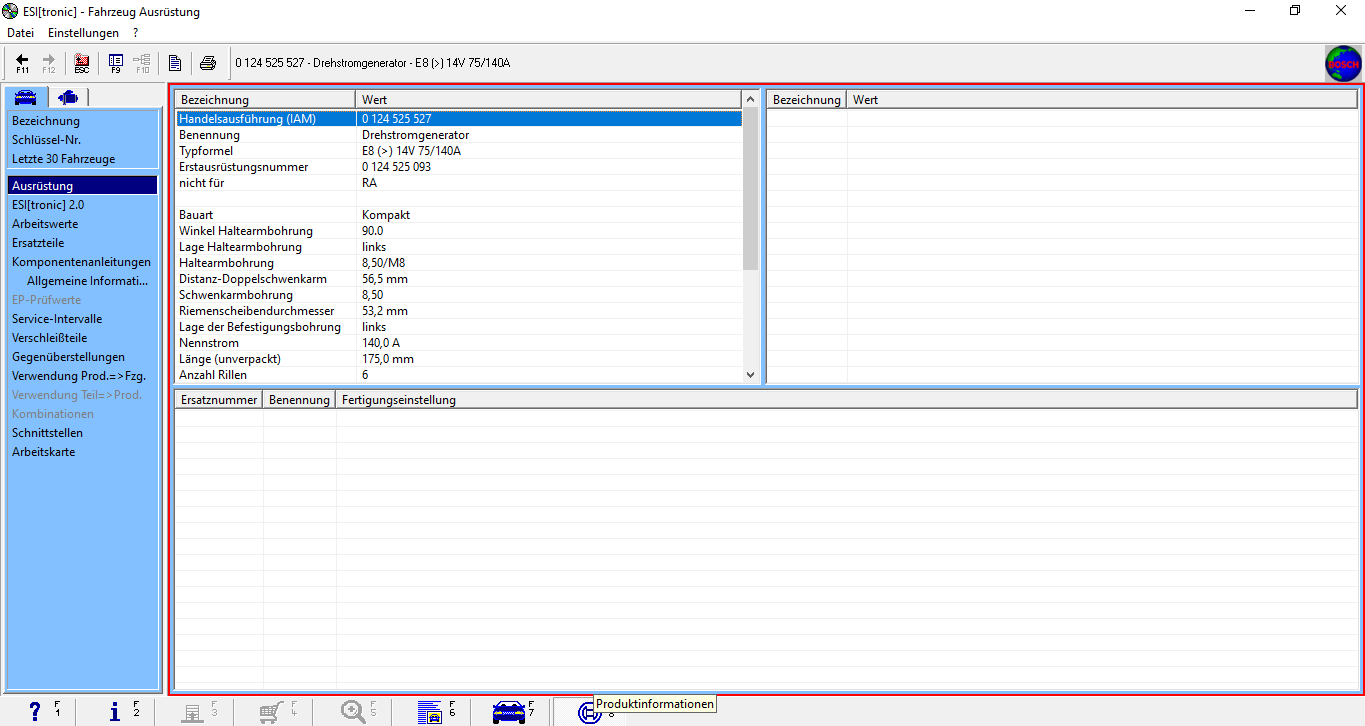Click the Bosch globe logo
1365x726 pixels.
(1343, 63)
